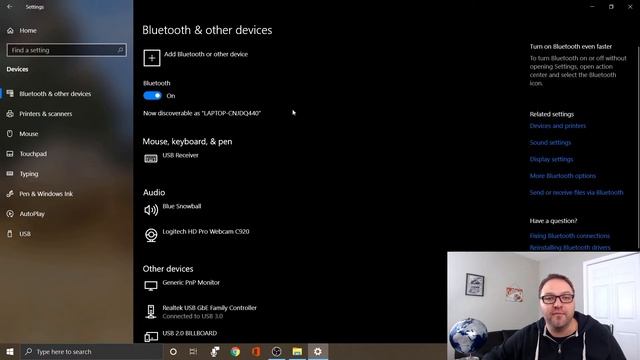Open the Home settings page
This screenshot has height=360, width=640.
pyautogui.click(x=28, y=31)
